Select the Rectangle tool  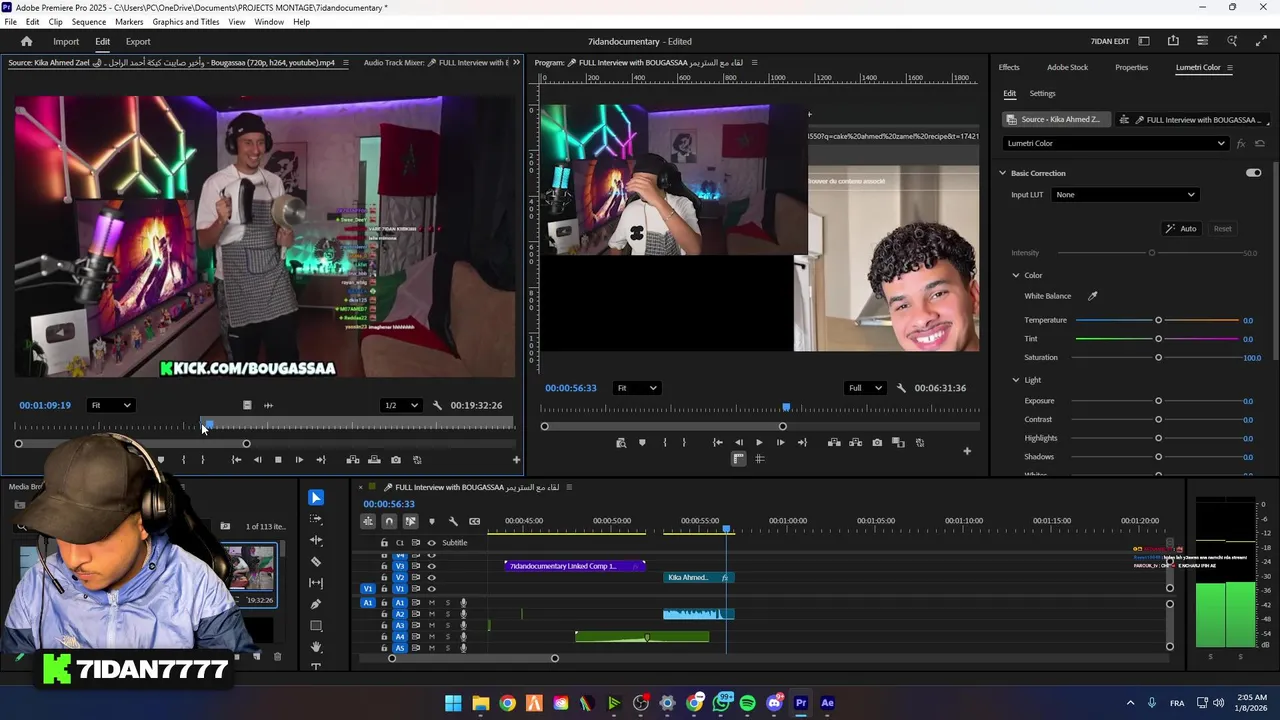(316, 626)
